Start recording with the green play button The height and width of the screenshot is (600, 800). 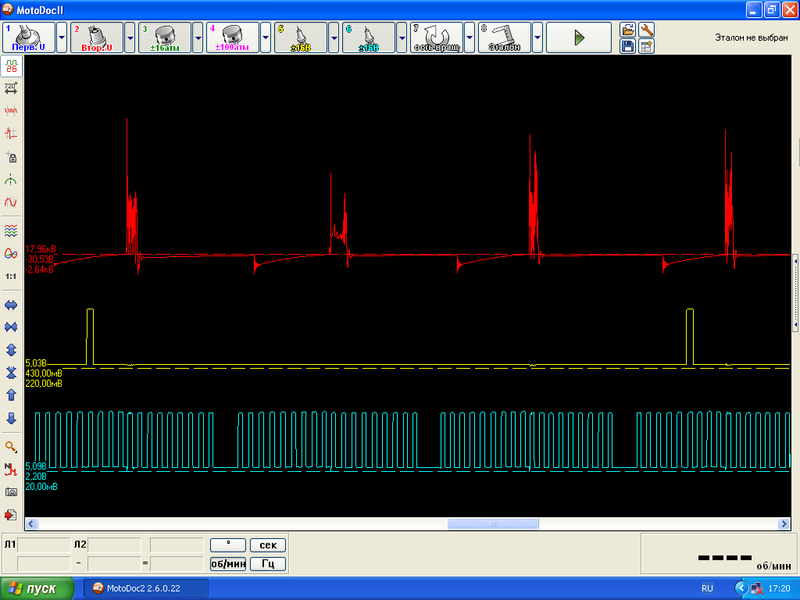pos(579,37)
